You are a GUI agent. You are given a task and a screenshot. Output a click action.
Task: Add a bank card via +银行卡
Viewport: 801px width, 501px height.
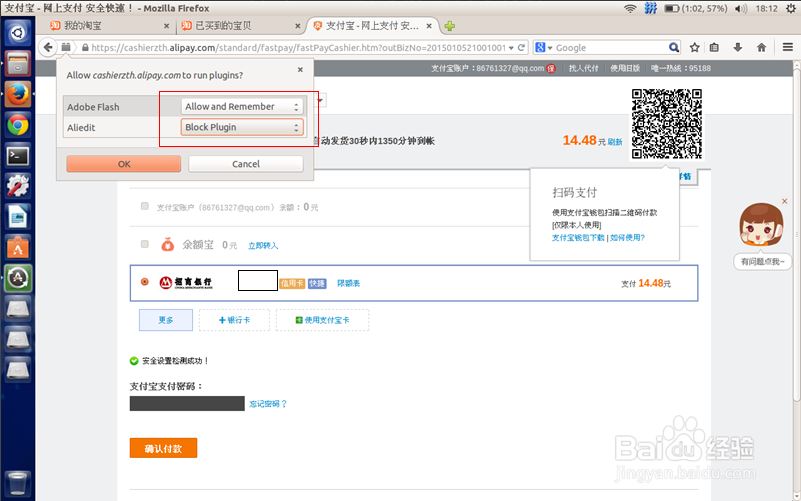pos(234,320)
